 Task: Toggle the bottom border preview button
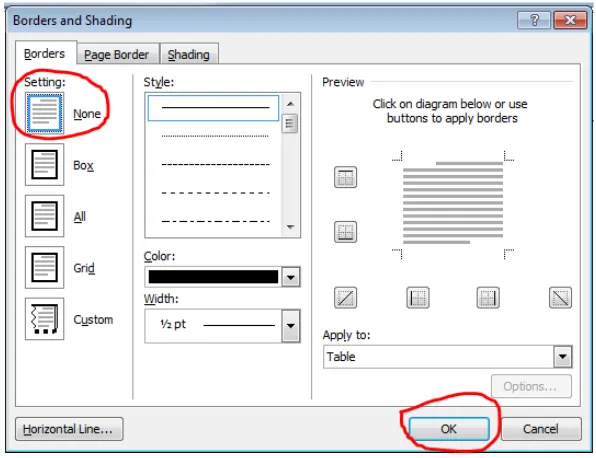[345, 232]
